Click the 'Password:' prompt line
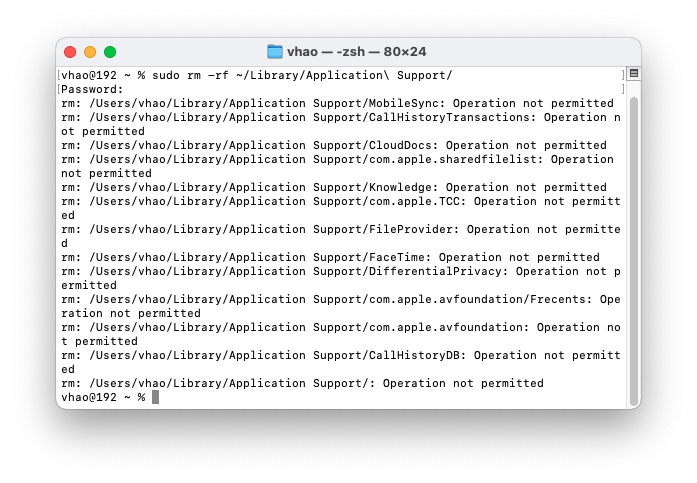Screen dimensions: 697x483 click(92, 89)
